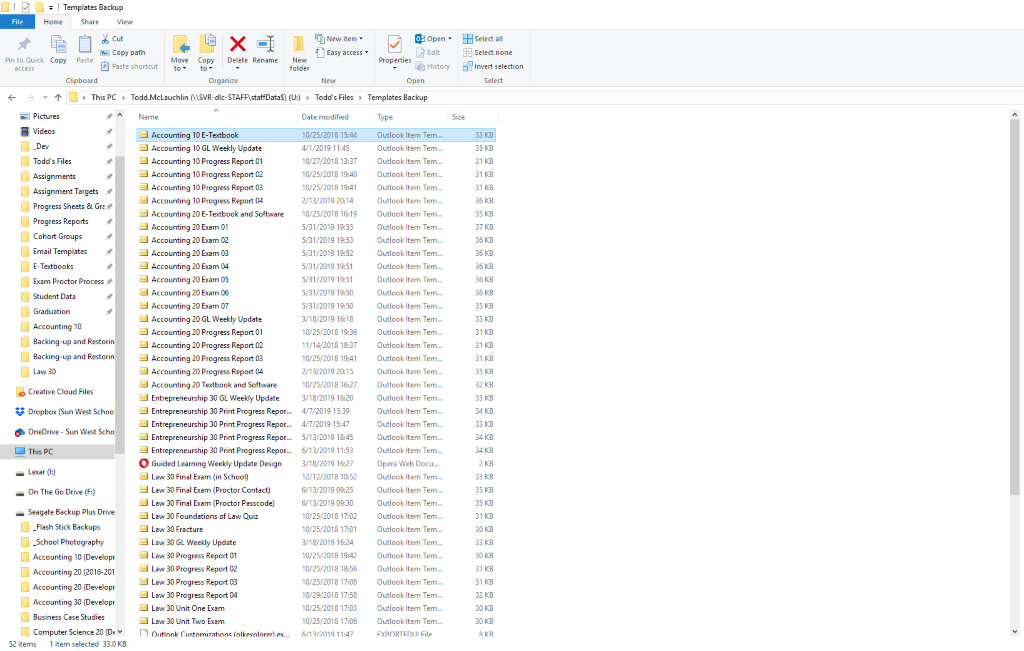This screenshot has width=1024, height=651.
Task: Select _School Photography folder
Action: click(68, 543)
